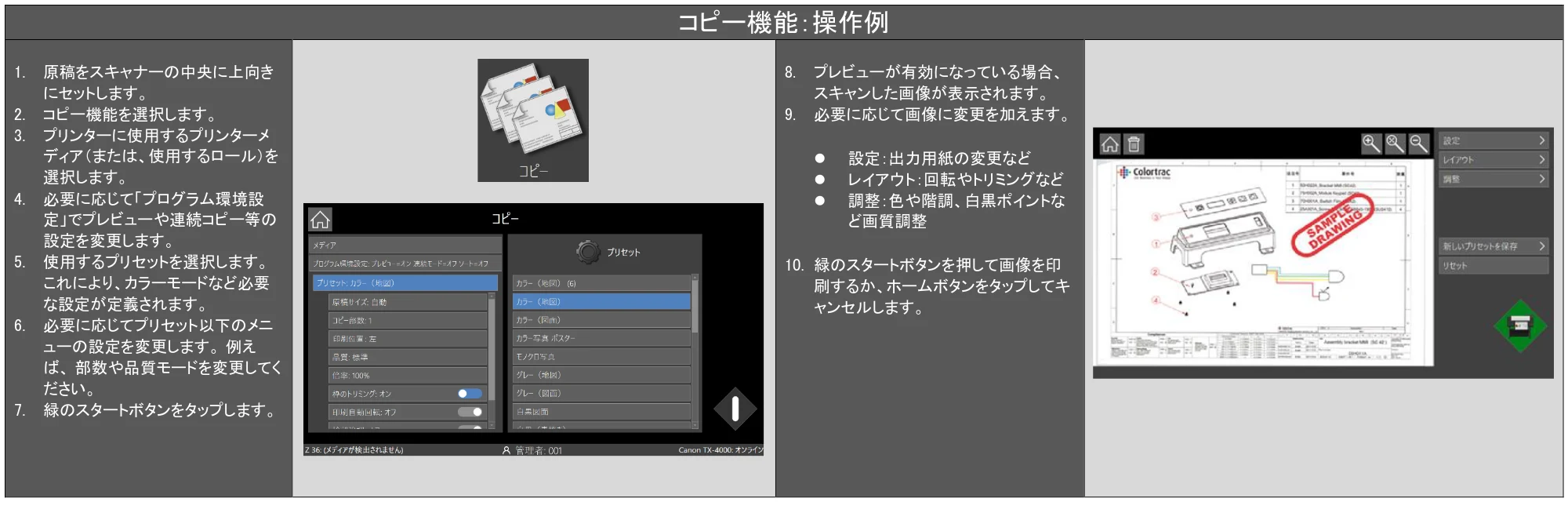Open the プリセット gear icon

[x=588, y=252]
